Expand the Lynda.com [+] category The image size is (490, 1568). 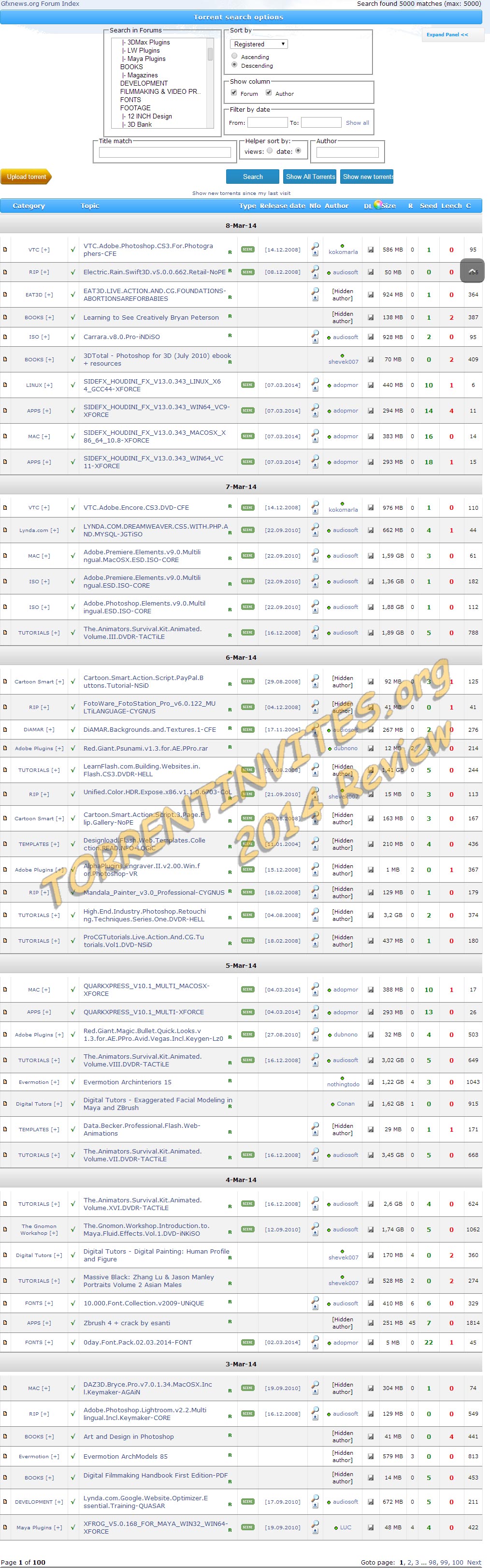pos(39,530)
